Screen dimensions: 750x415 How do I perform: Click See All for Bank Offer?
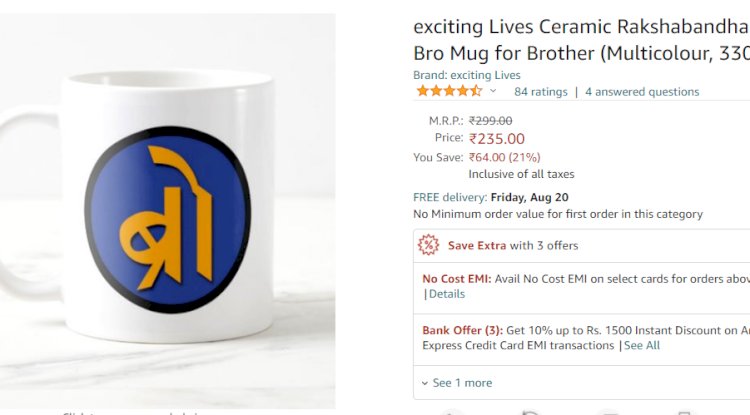click(x=642, y=345)
